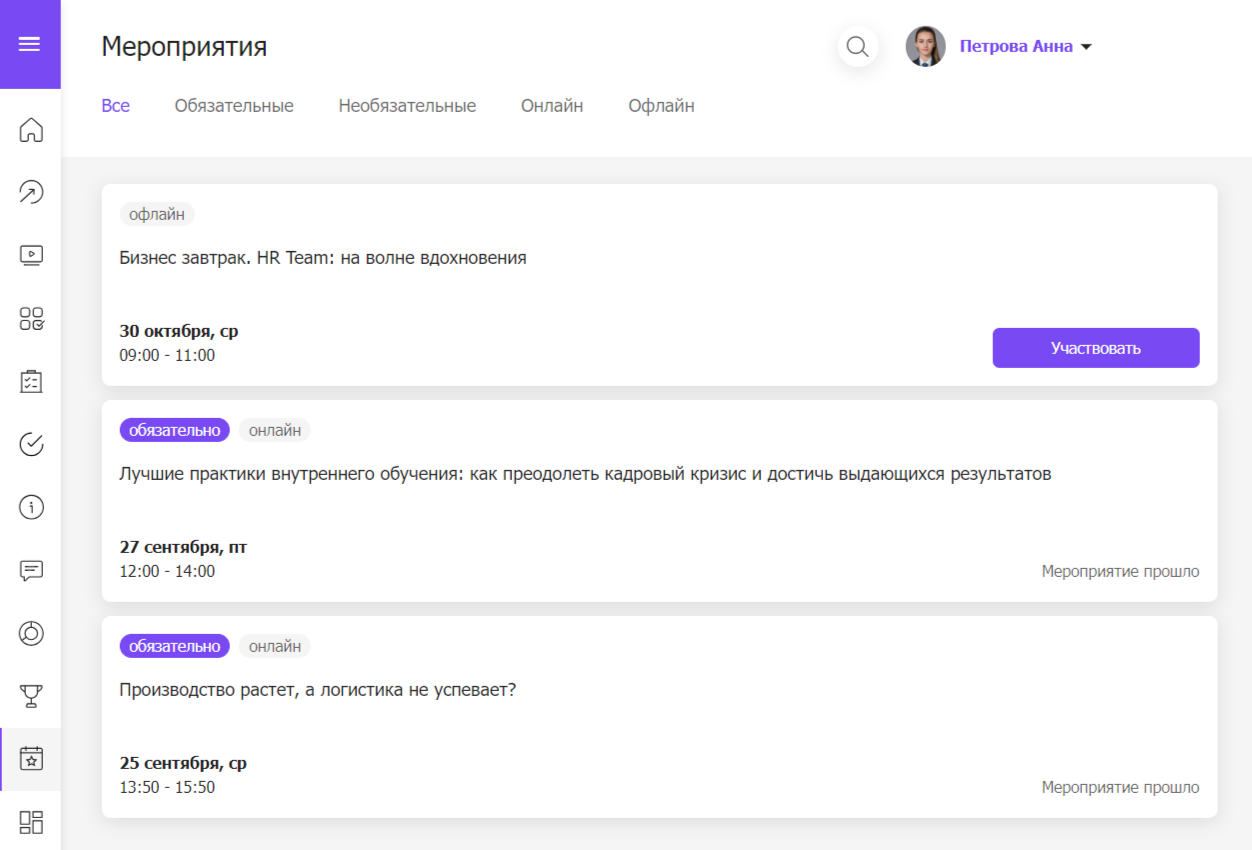Open achievements via the trophy icon

pos(30,697)
